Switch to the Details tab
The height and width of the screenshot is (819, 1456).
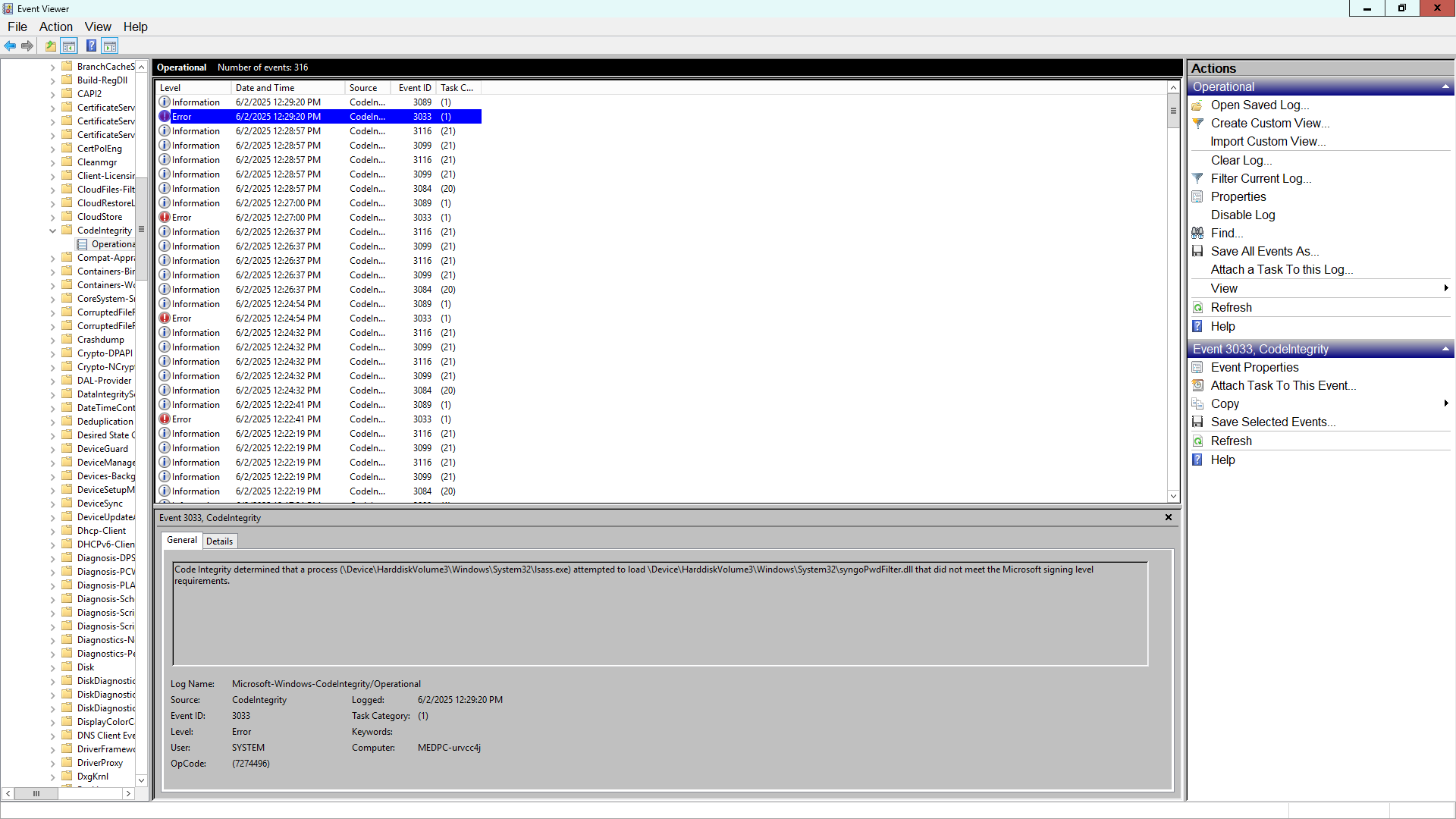click(219, 541)
